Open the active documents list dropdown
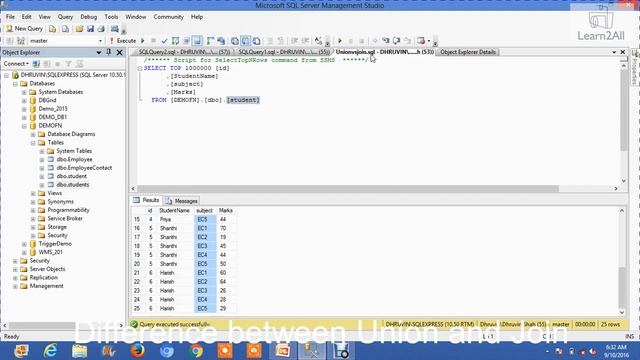The height and width of the screenshot is (360, 640). (614, 52)
